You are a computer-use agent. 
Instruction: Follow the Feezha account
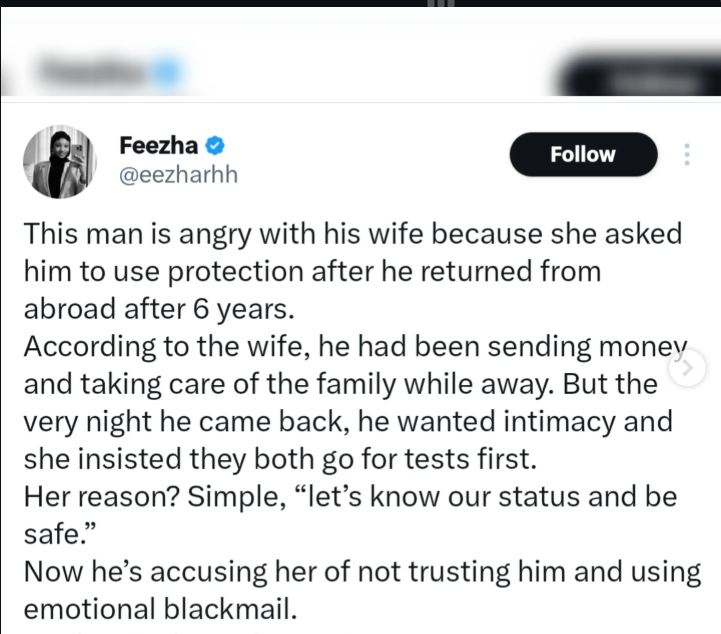pos(584,155)
